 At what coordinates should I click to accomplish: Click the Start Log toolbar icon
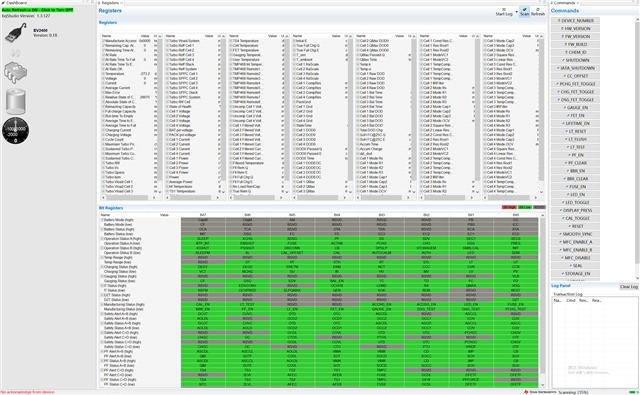click(504, 12)
